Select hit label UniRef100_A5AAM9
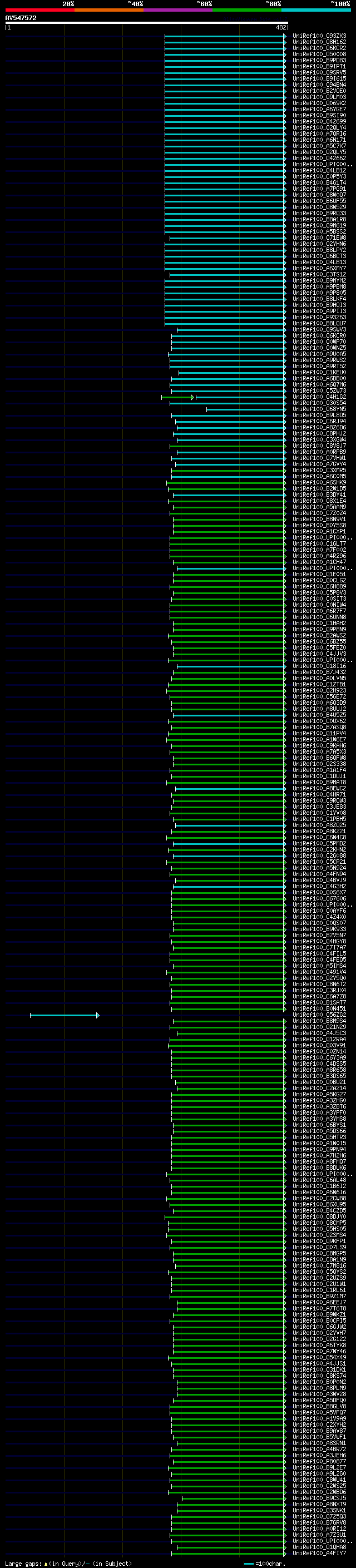 319,507
